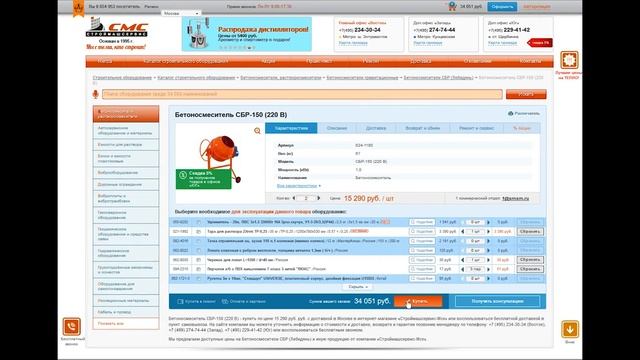Image resolution: width=640 pixels, height=360 pixels.
Task: Tick checkbox for Тачка строительная row
Action: [x=199, y=241]
